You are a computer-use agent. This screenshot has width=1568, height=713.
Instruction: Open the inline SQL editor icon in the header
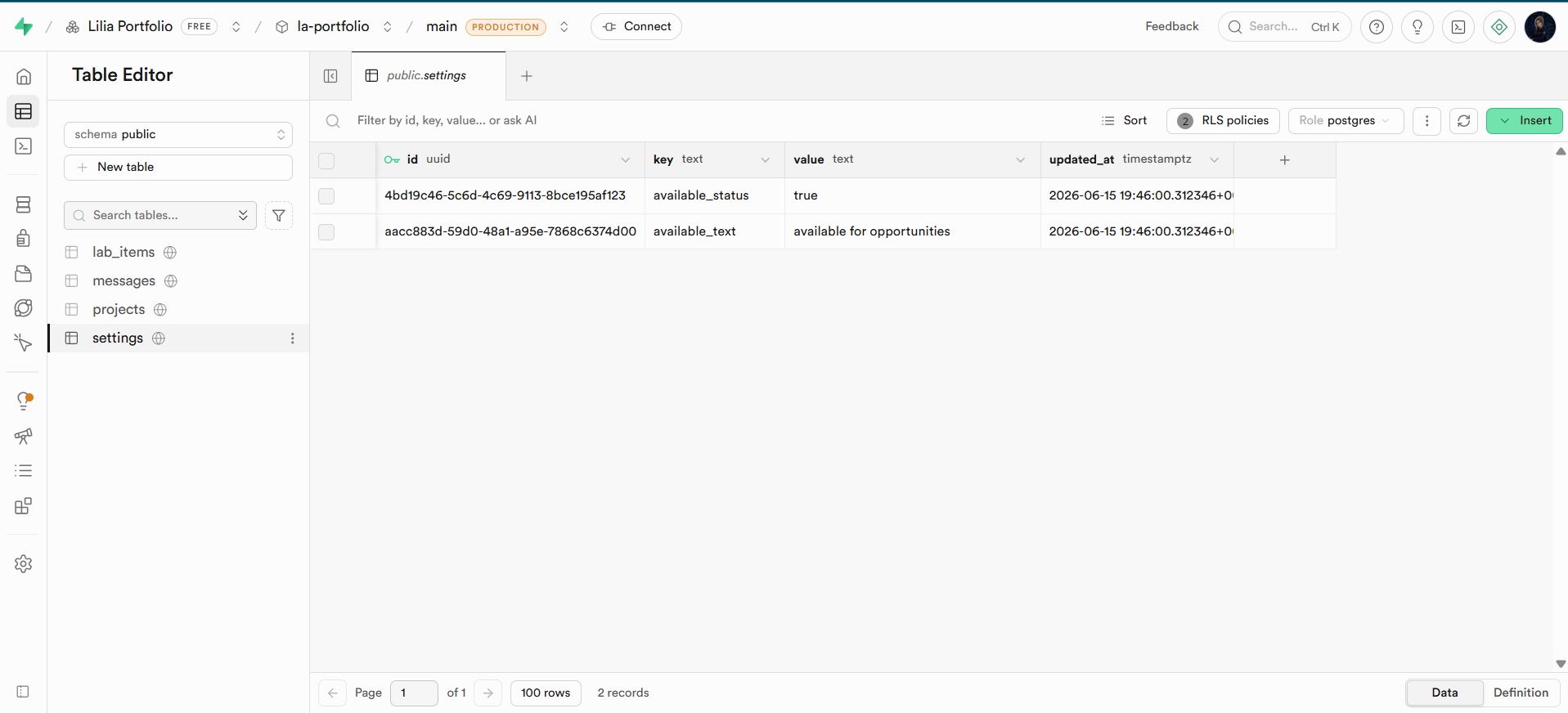[1458, 27]
